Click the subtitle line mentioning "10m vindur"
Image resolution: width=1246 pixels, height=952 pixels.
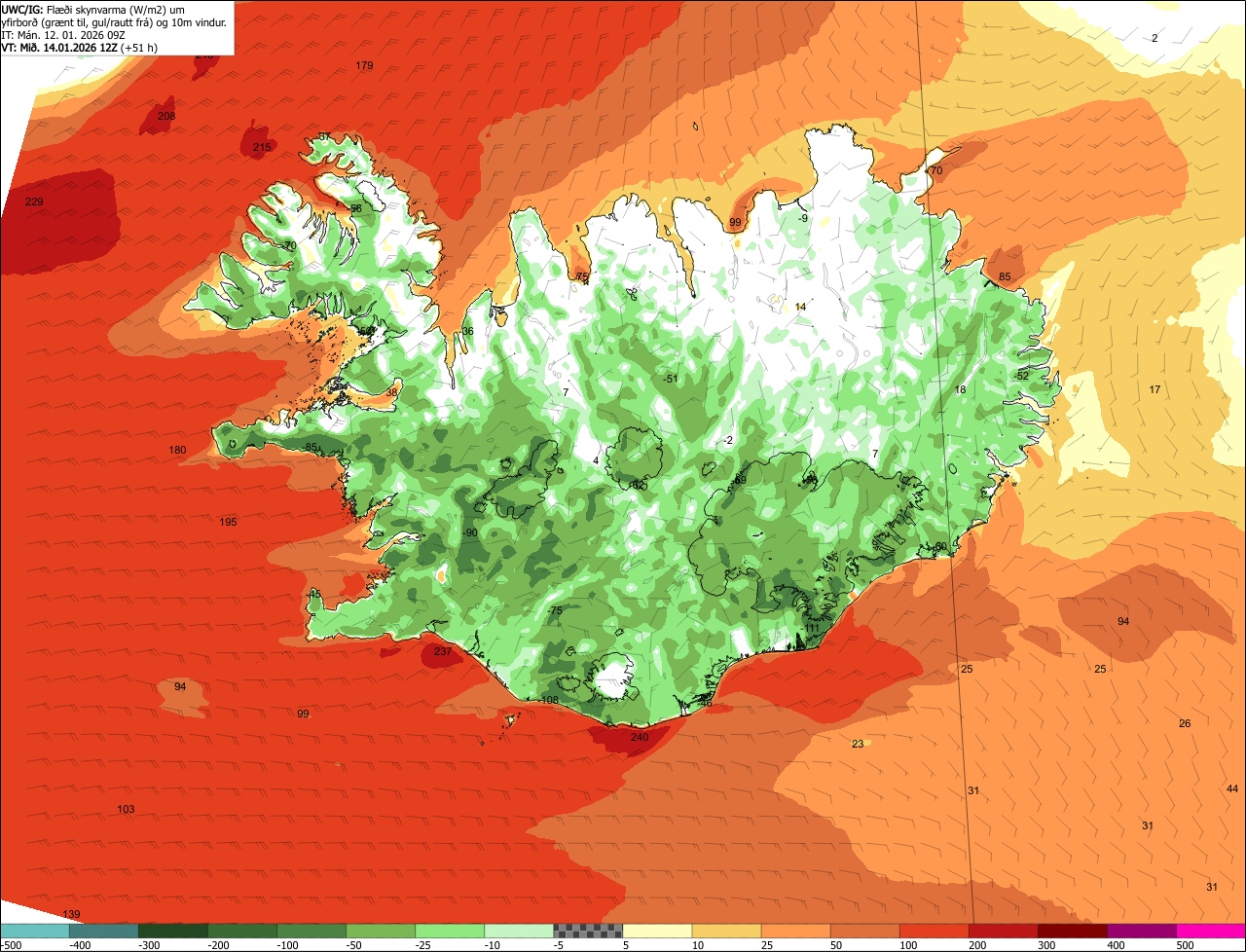(114, 21)
